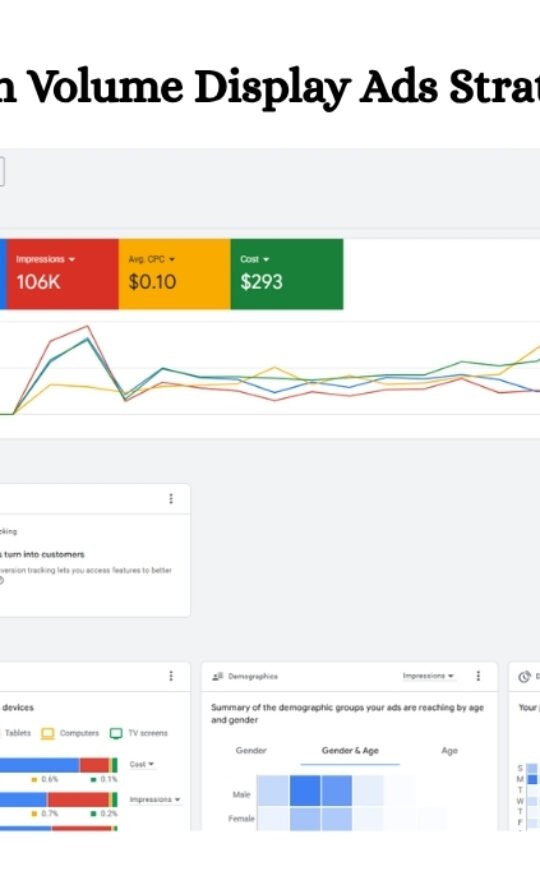Click the Demographics people icon
Screen dimensions: 540x894
217,676
